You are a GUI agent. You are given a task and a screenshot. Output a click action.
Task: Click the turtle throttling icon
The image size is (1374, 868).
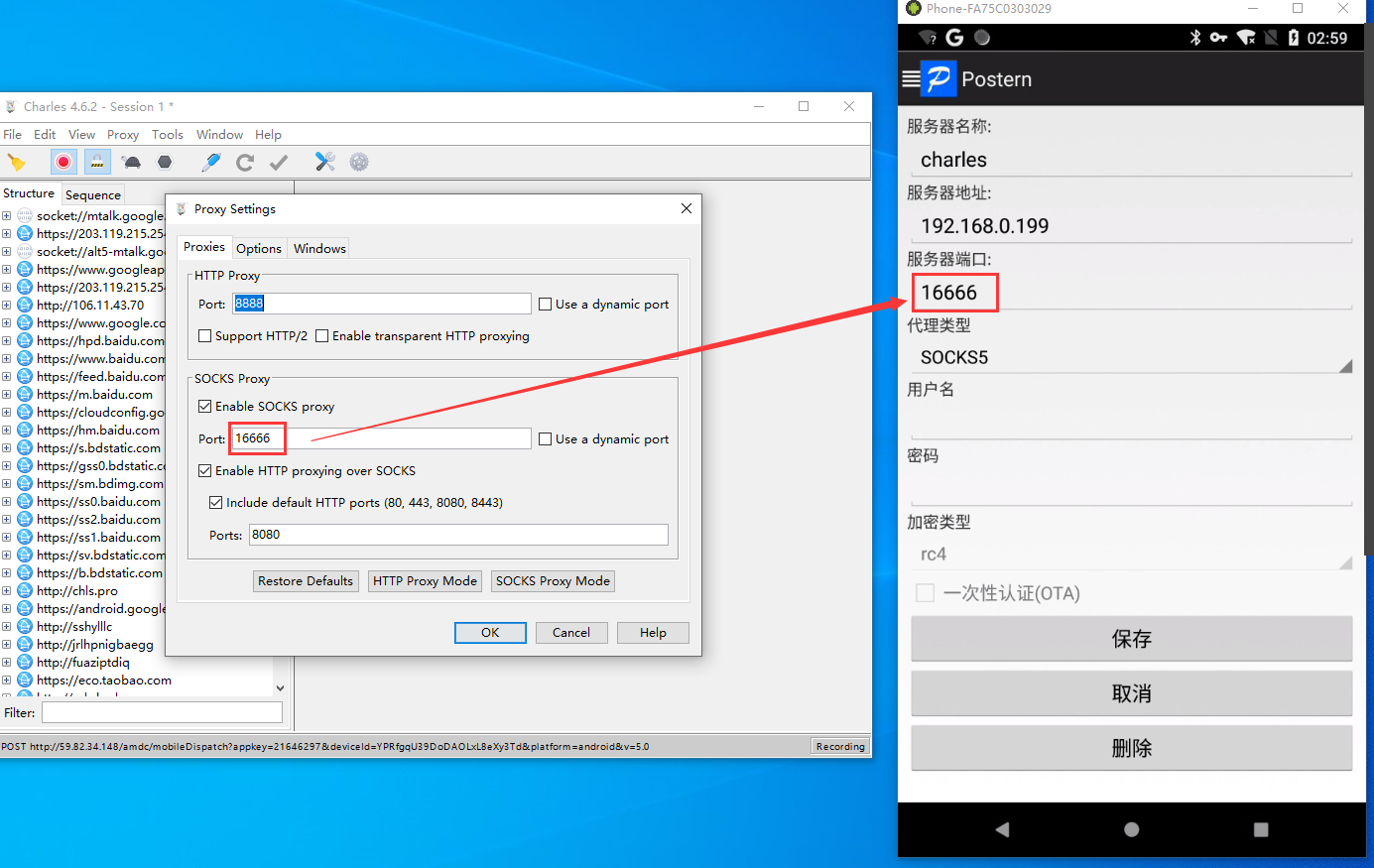coord(131,162)
